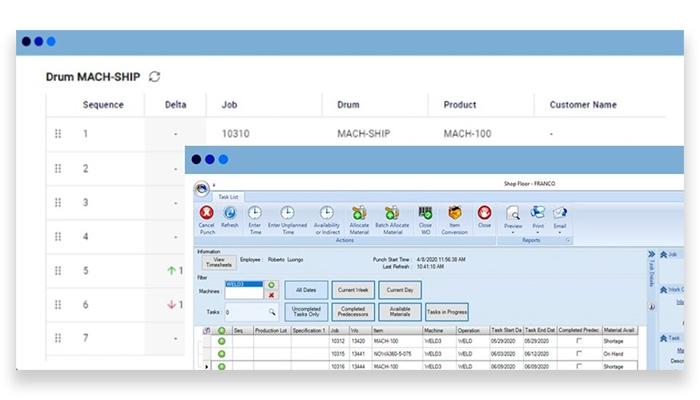
Task: Check Completed Predec box for job 10312
Action: 579,341
